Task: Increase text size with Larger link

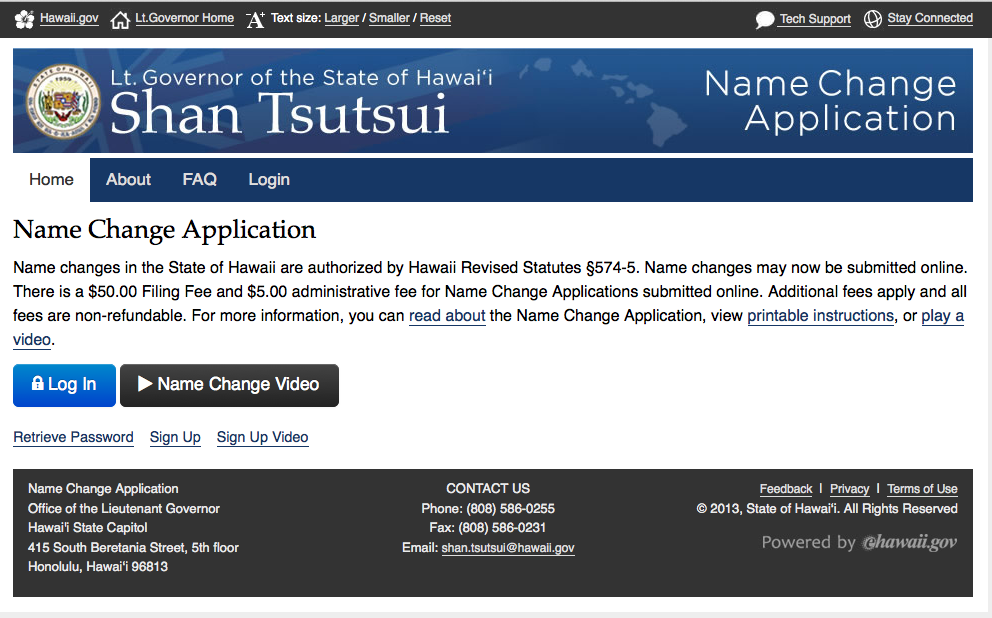Action: click(342, 18)
